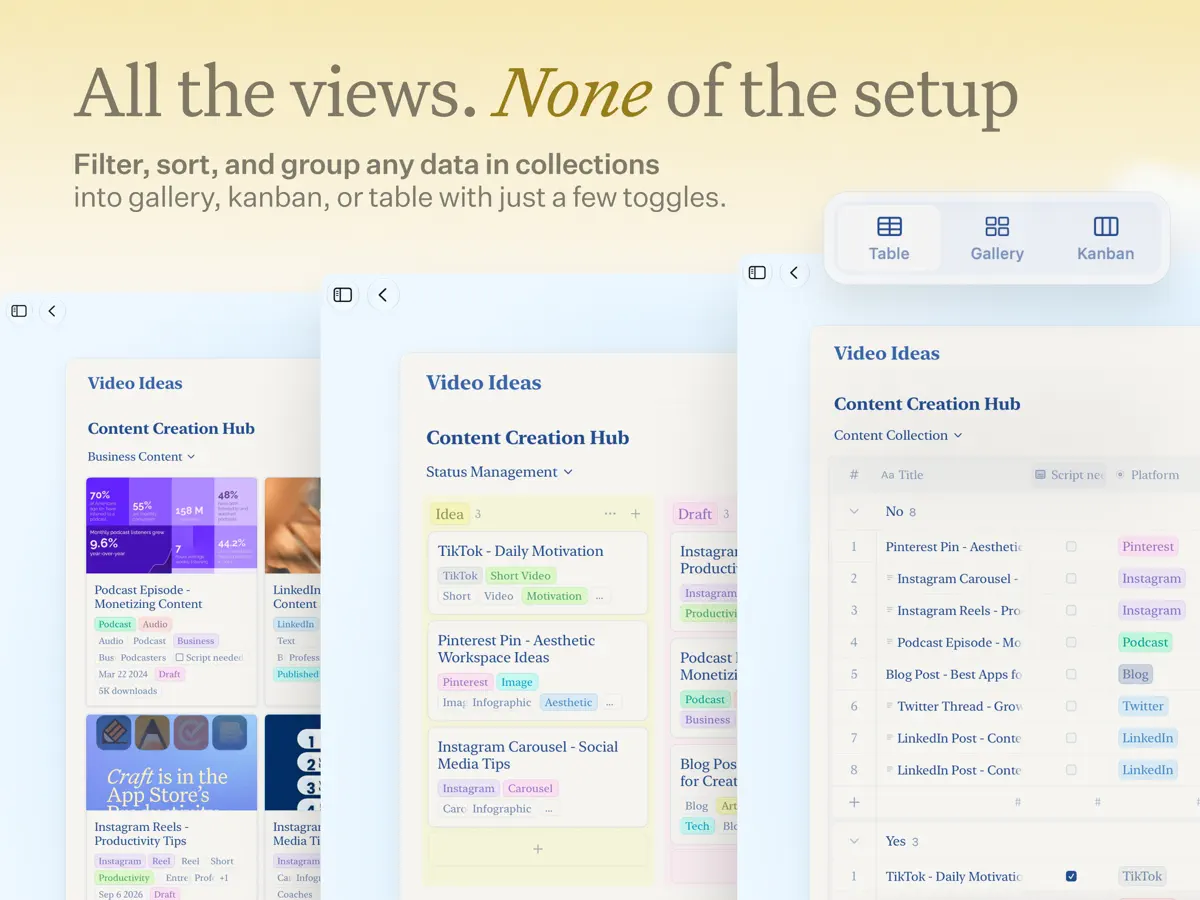Check Script needed for Podcast Episode row
1200x900 pixels.
(1071, 642)
